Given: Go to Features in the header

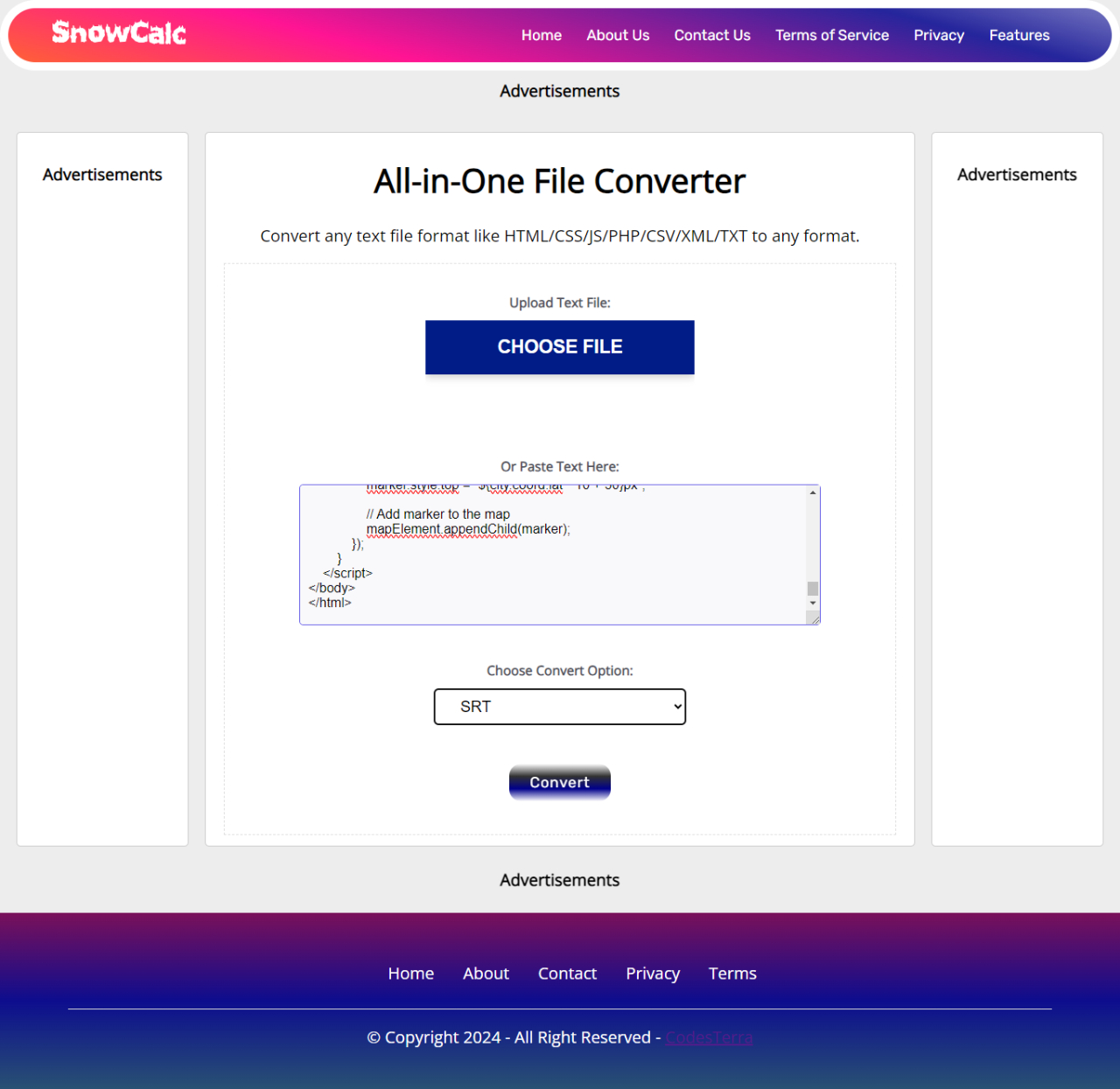Looking at the screenshot, I should 1018,35.
